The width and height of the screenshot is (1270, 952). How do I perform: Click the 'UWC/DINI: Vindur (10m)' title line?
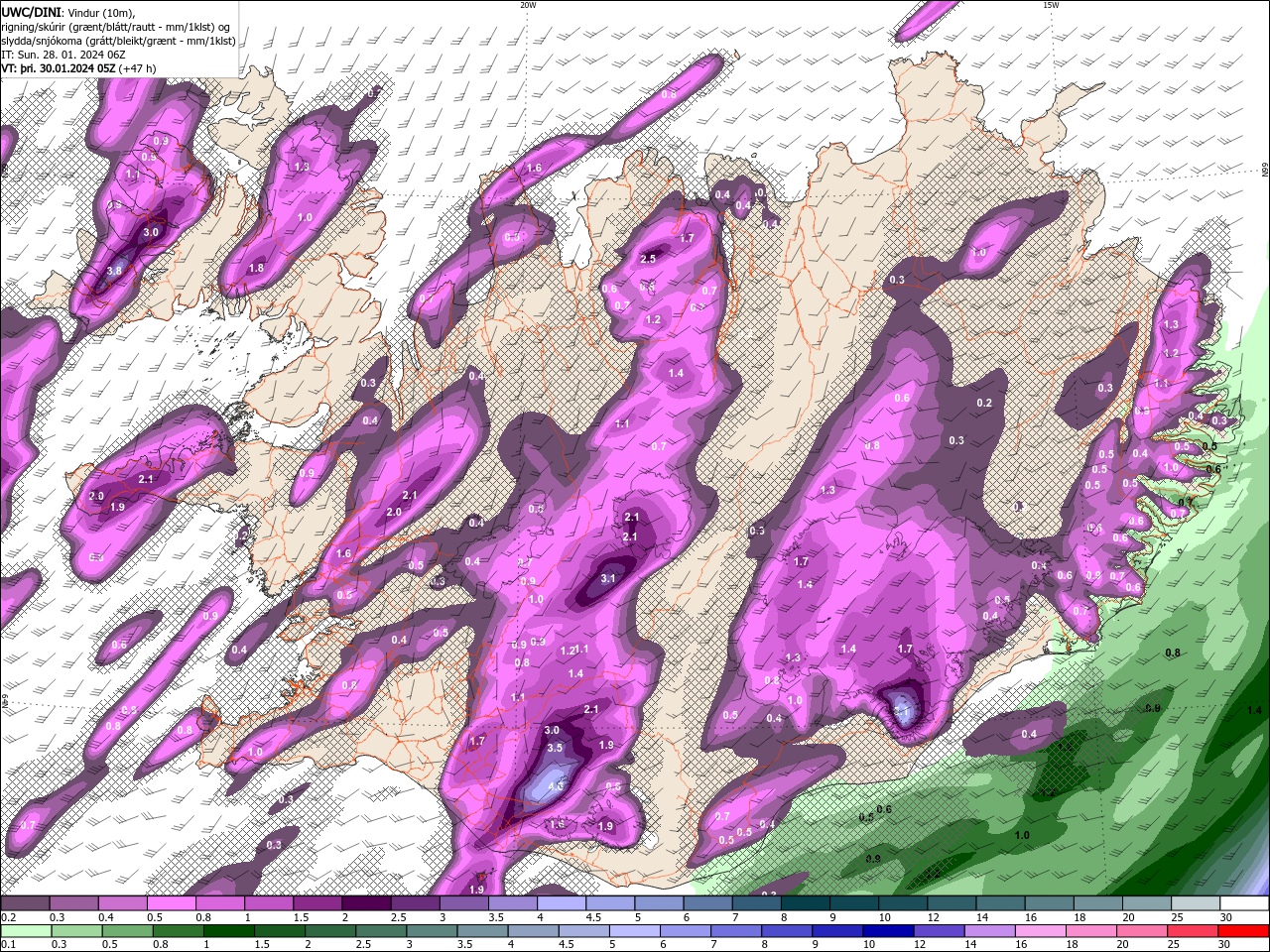pos(68,11)
